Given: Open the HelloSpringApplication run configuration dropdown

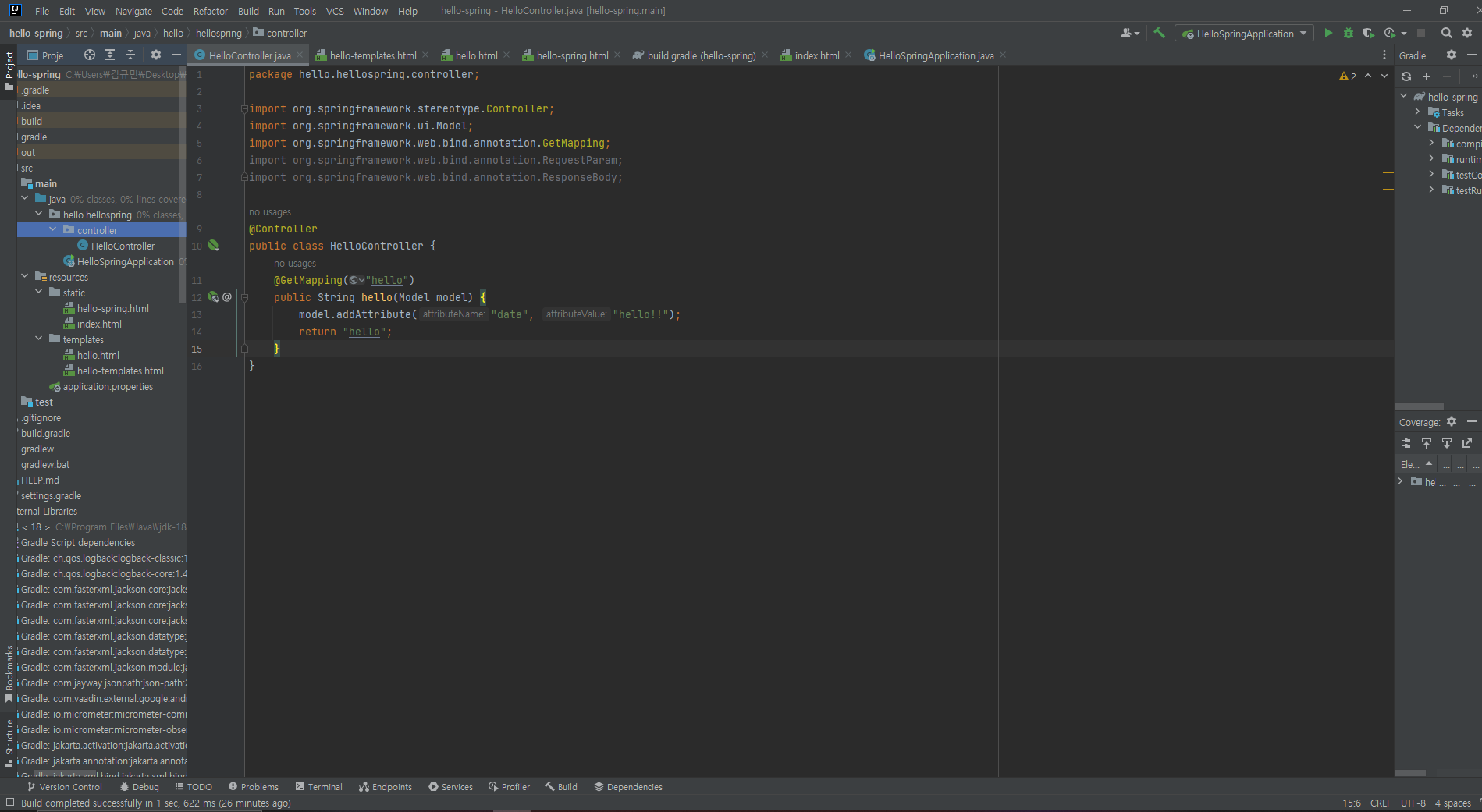Looking at the screenshot, I should [x=1245, y=34].
